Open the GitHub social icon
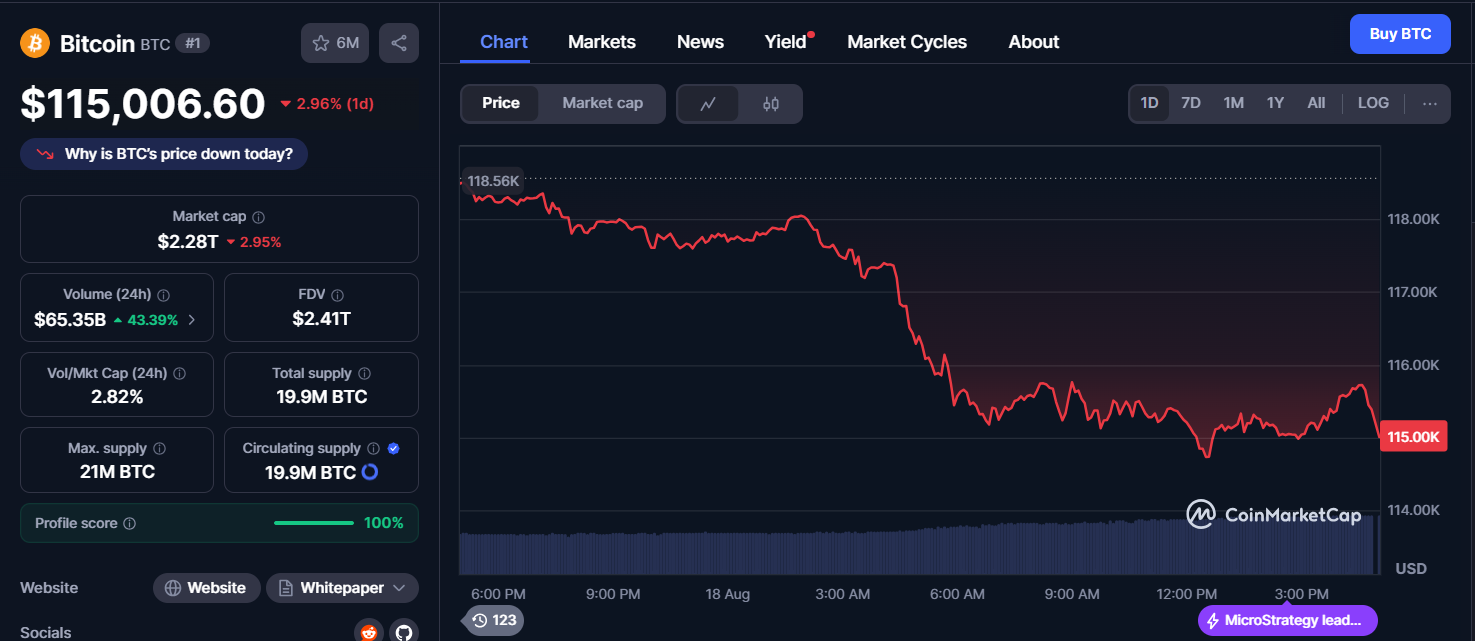The width and height of the screenshot is (1475, 641). pos(403,632)
